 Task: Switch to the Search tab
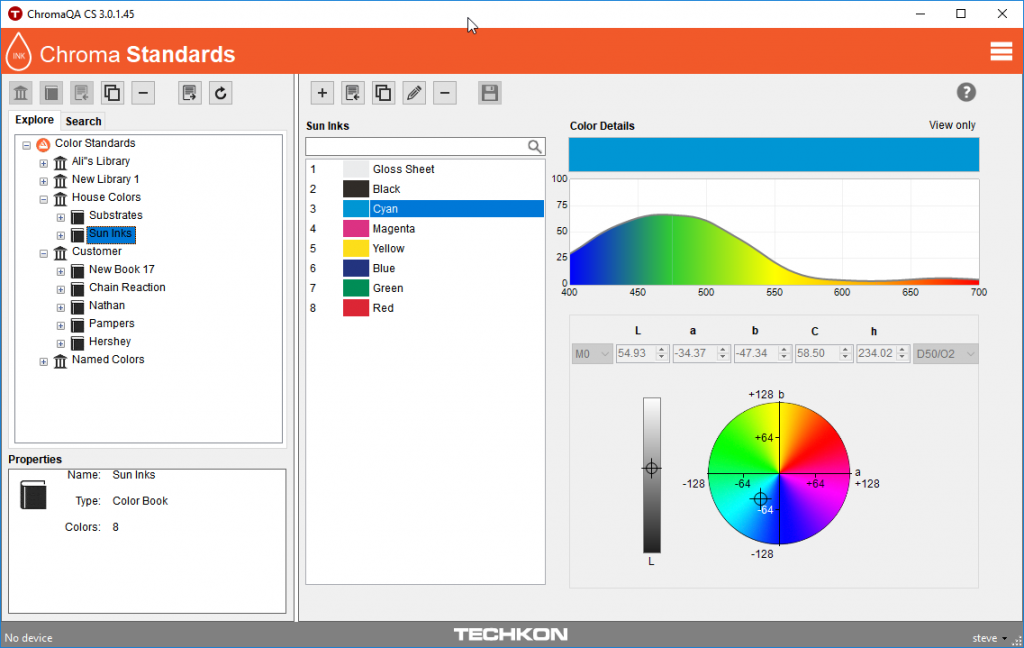tap(83, 121)
